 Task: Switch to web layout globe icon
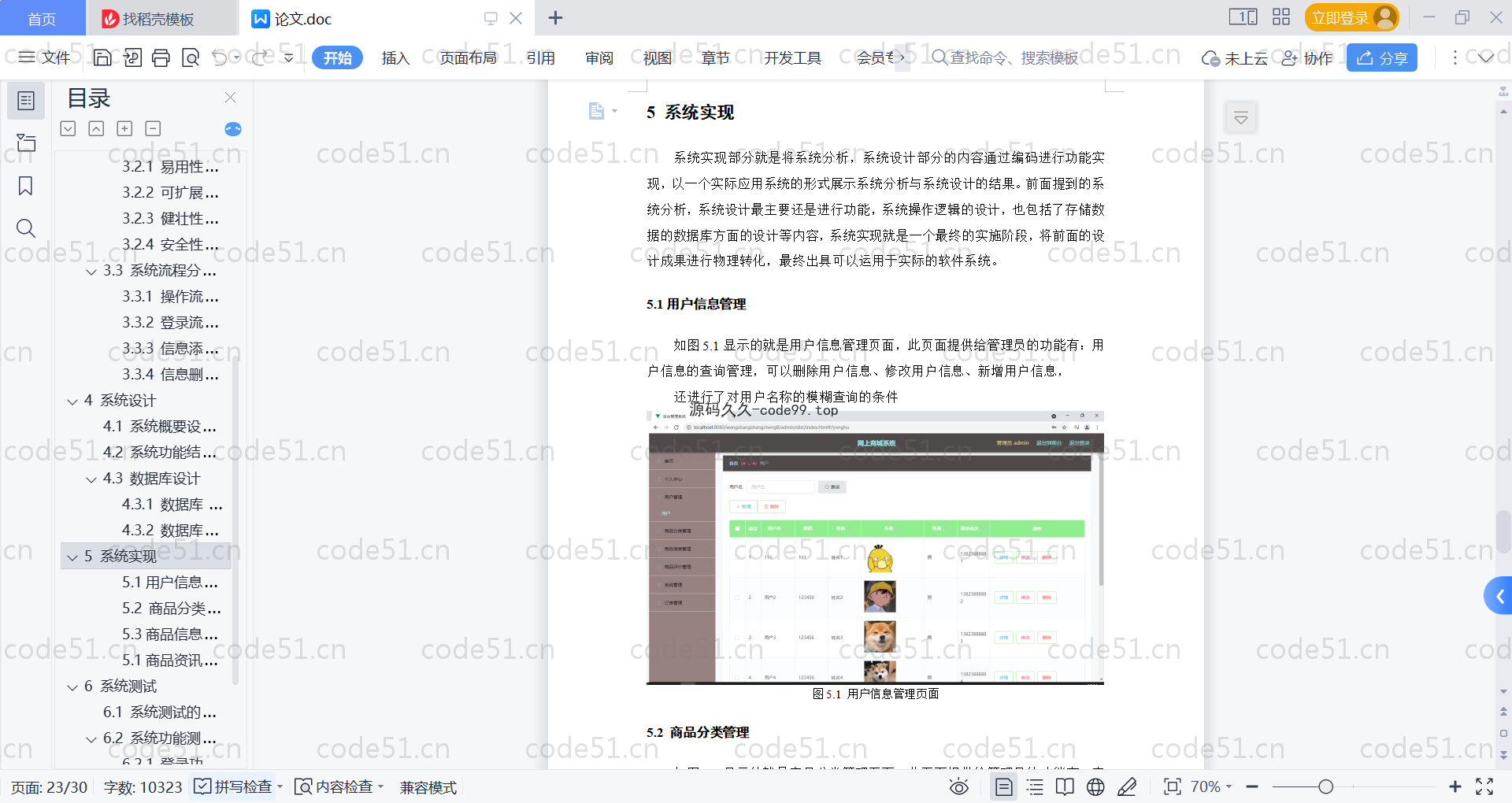click(1095, 786)
